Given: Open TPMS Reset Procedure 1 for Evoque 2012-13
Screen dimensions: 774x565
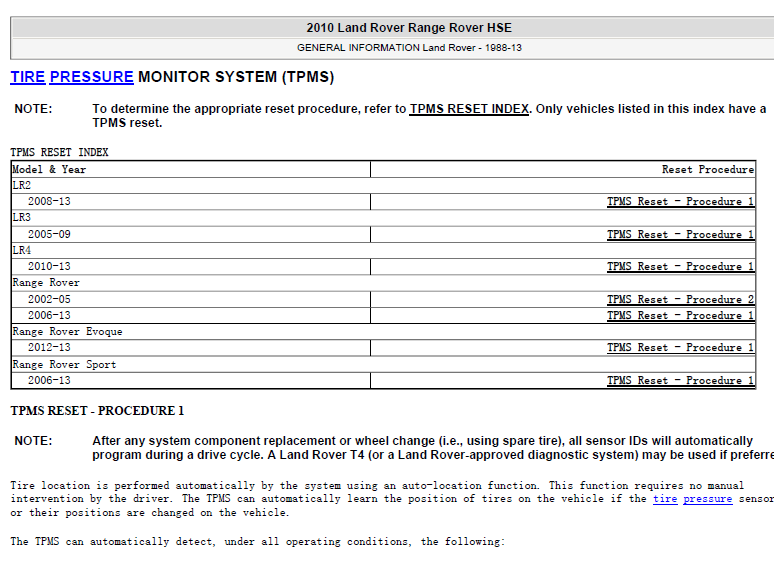Looking at the screenshot, I should click(680, 347).
